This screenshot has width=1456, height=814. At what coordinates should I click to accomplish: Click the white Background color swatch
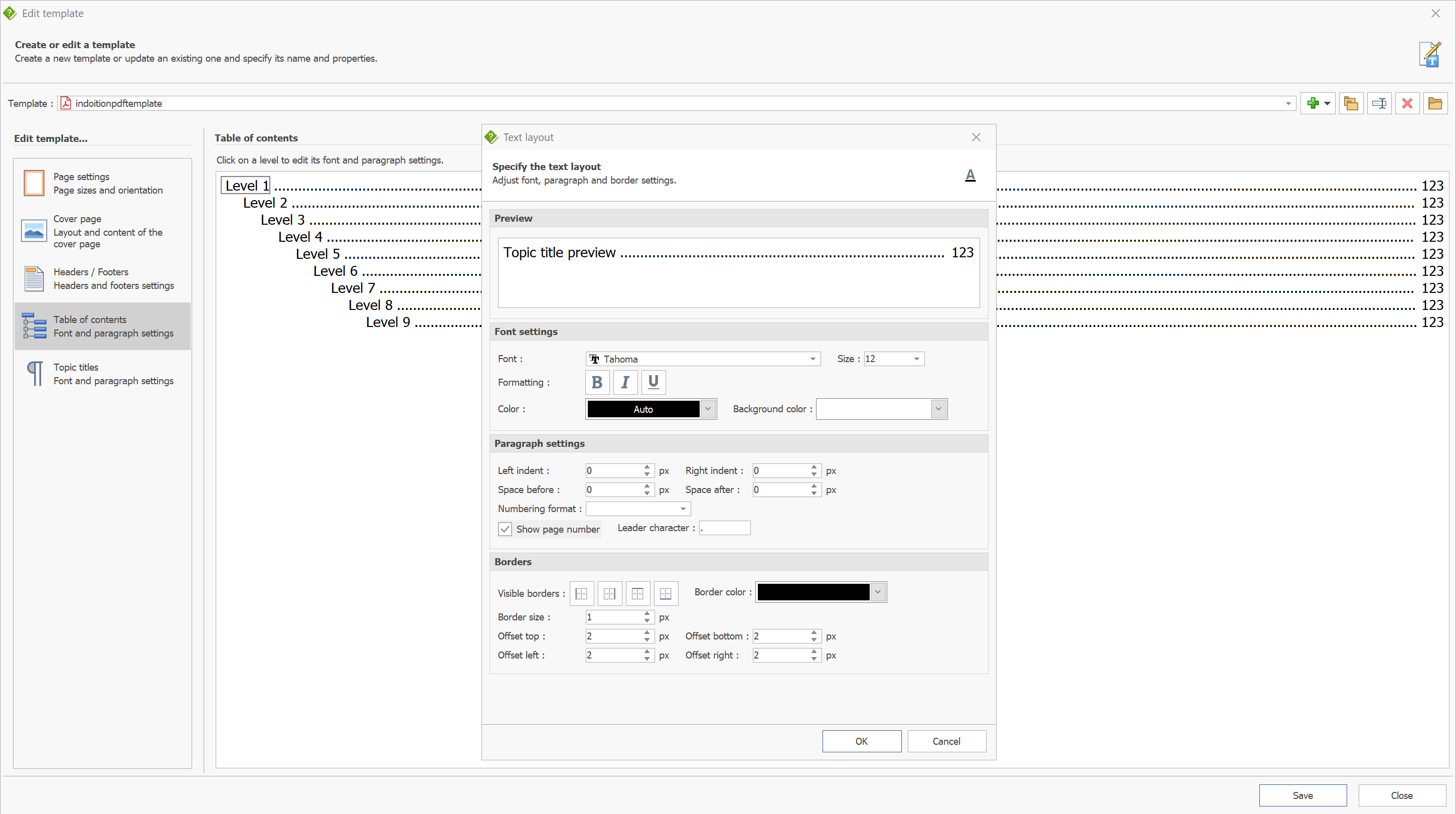(874, 409)
